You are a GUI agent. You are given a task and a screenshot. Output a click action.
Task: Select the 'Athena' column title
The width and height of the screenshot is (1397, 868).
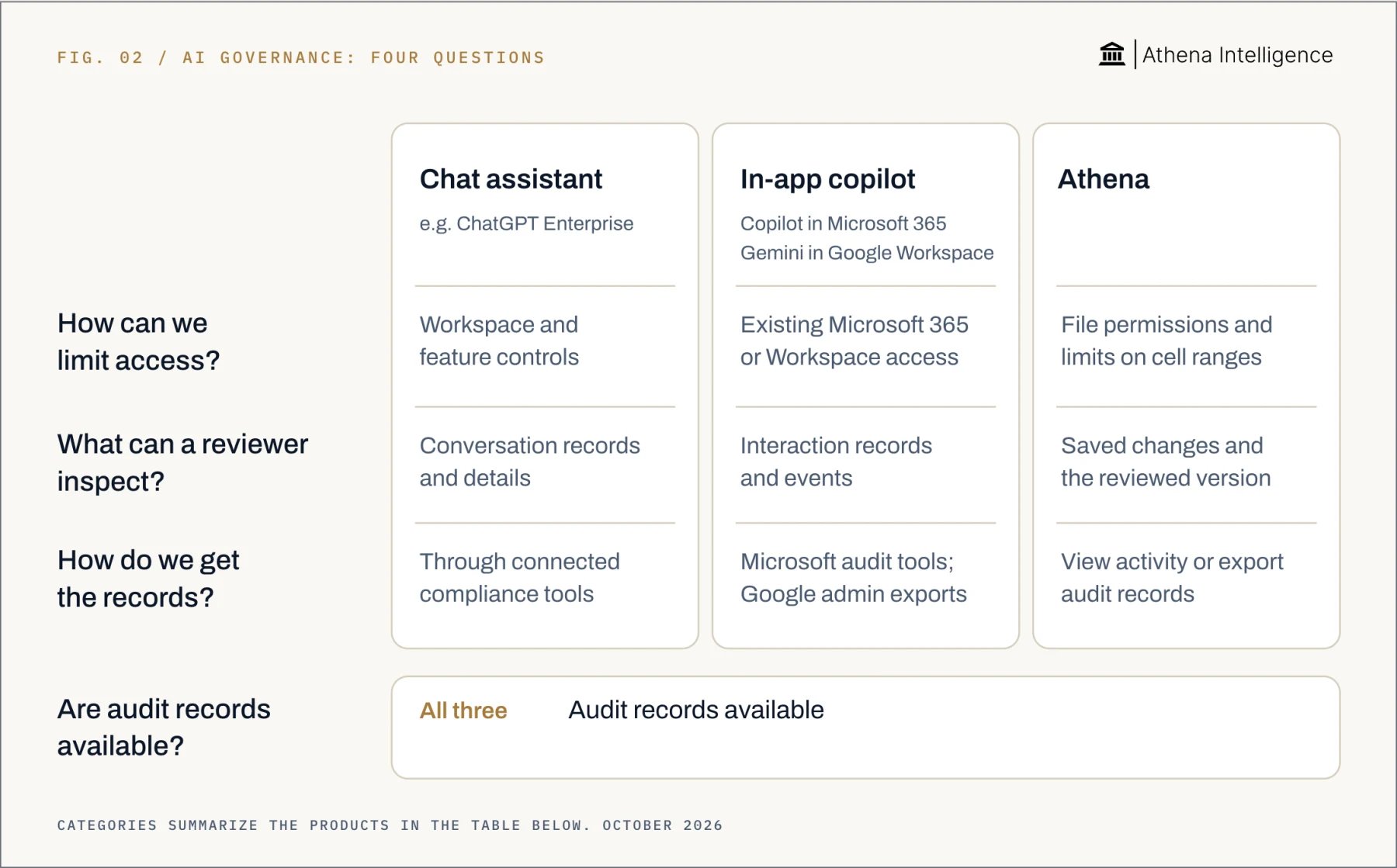click(x=1104, y=179)
